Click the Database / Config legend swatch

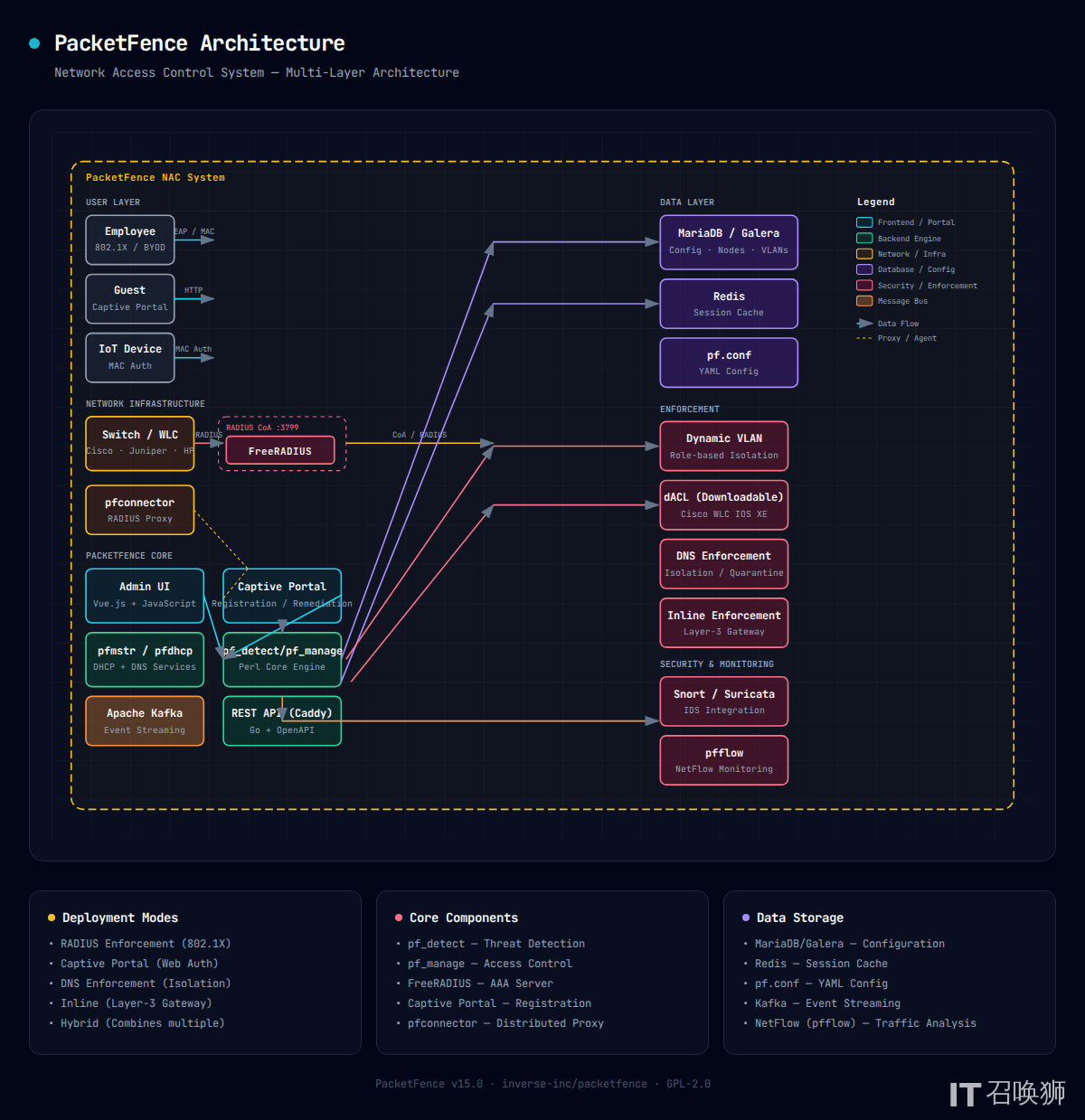pos(864,269)
